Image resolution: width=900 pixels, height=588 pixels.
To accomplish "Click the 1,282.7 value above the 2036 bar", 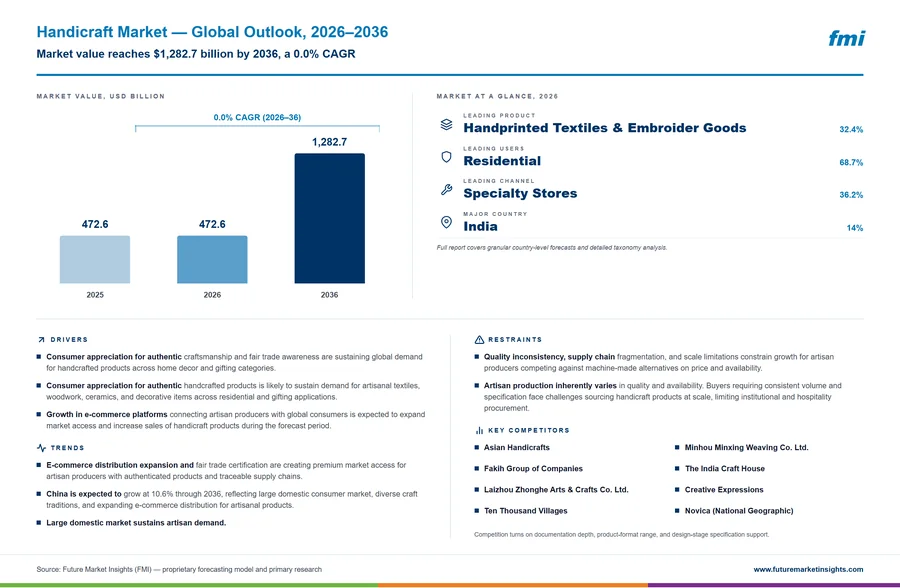I will pos(329,142).
